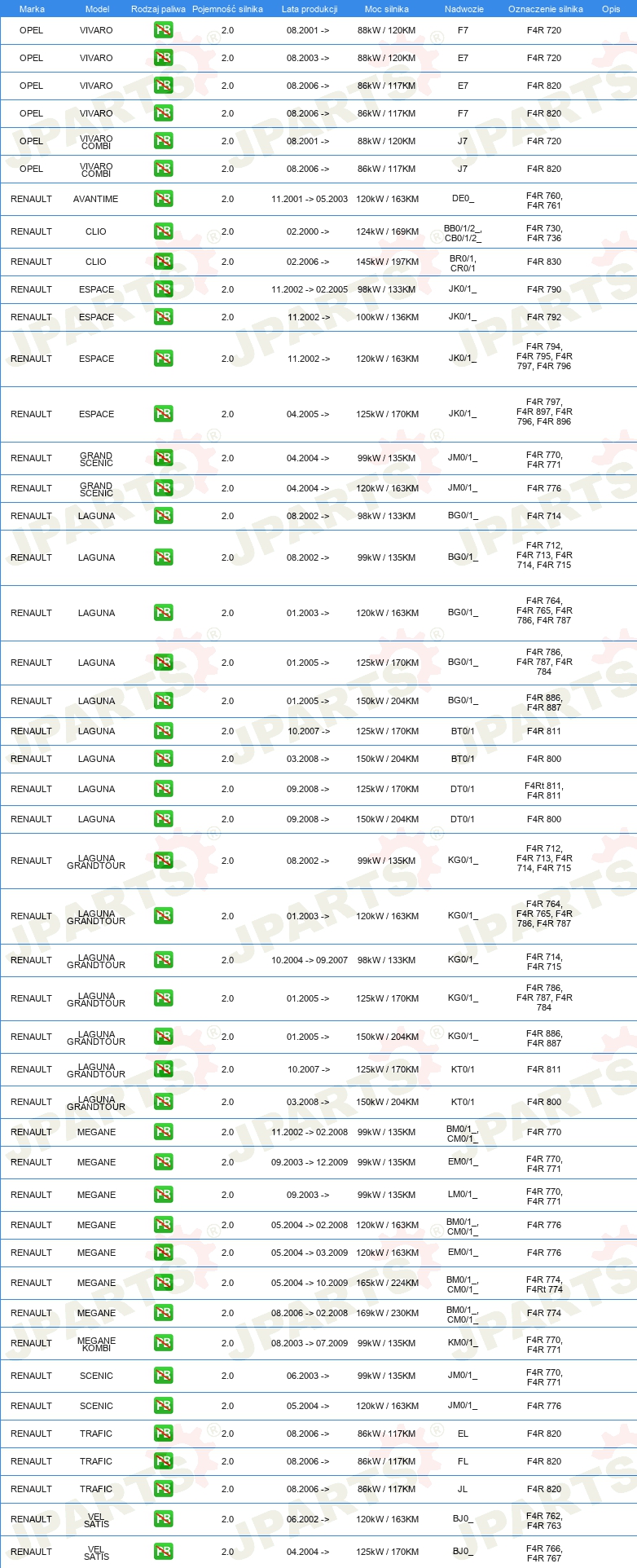The image size is (637, 1568).
Task: Select the '145kW / 197KM' power cell
Action: tap(388, 262)
